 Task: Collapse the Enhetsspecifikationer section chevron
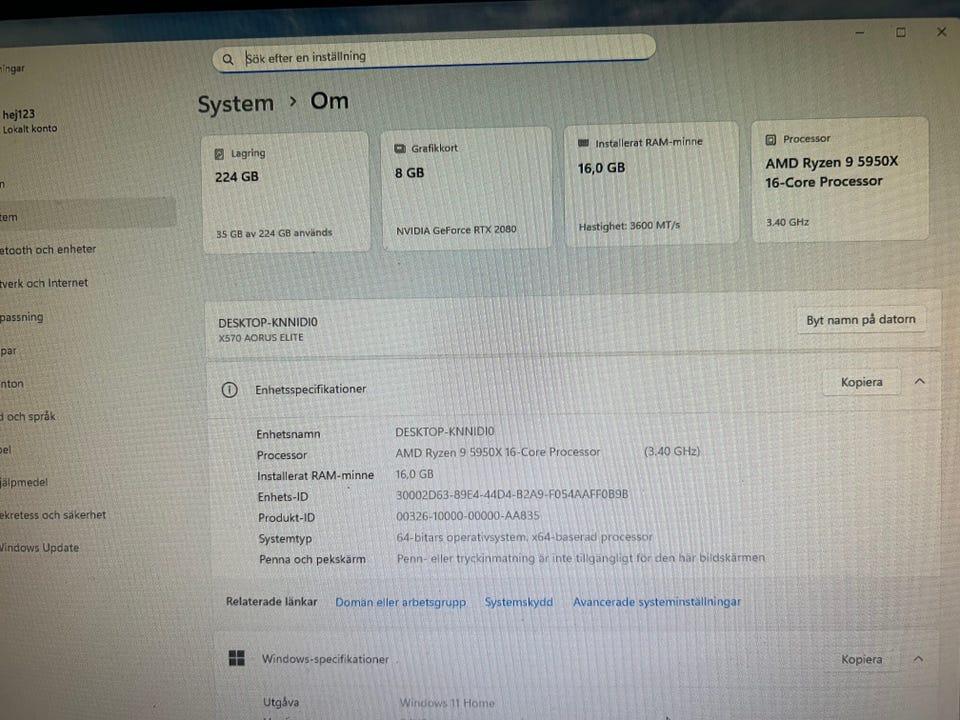tap(919, 381)
